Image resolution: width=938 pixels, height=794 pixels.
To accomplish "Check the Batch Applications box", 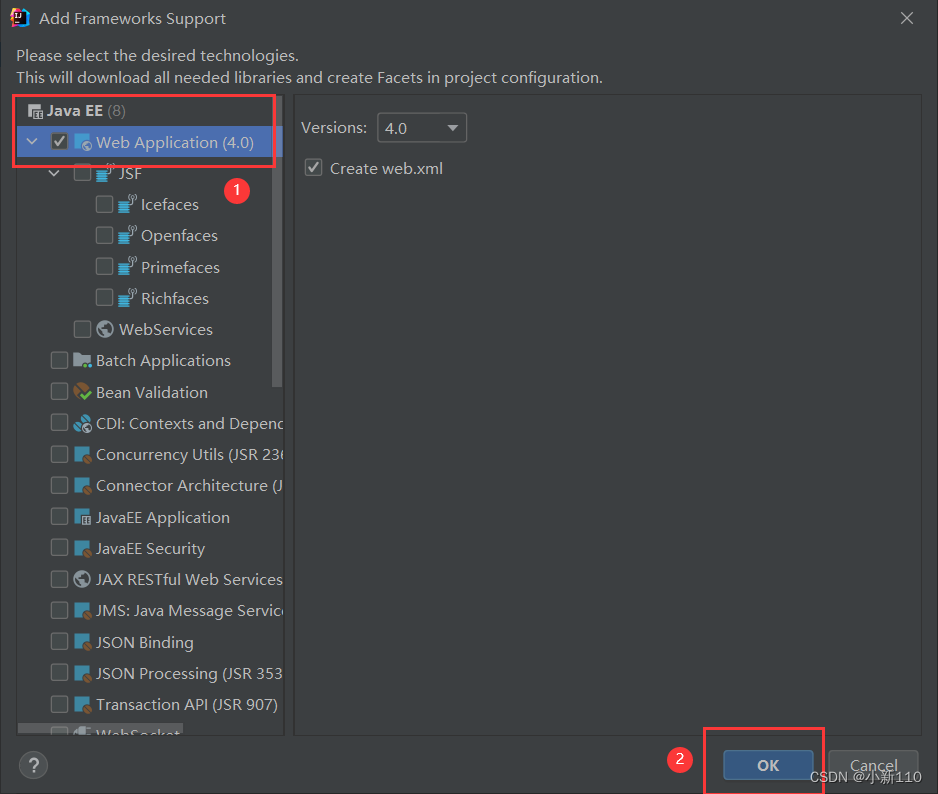I will [x=59, y=360].
